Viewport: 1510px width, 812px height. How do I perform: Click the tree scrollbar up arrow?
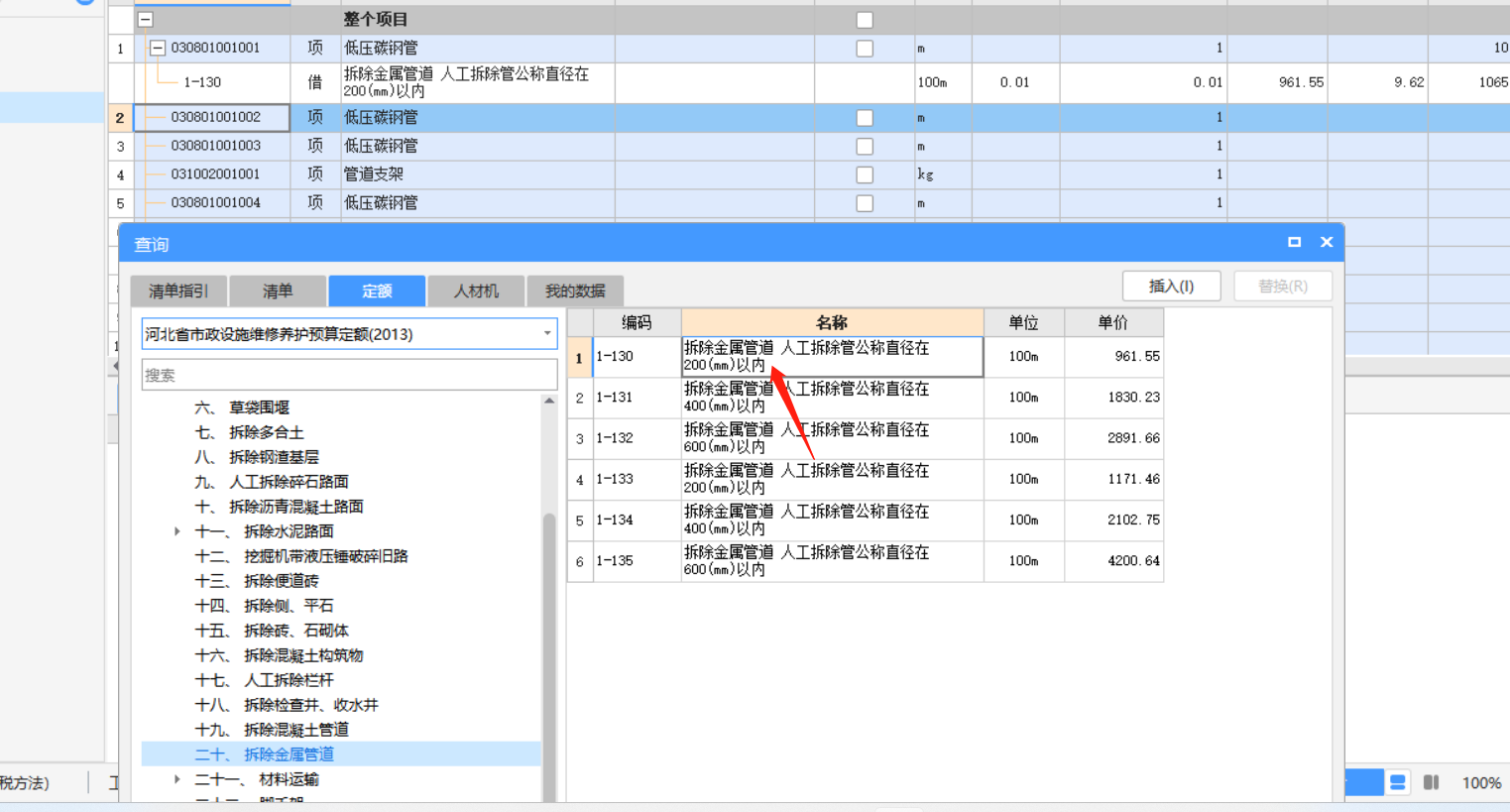(x=549, y=401)
